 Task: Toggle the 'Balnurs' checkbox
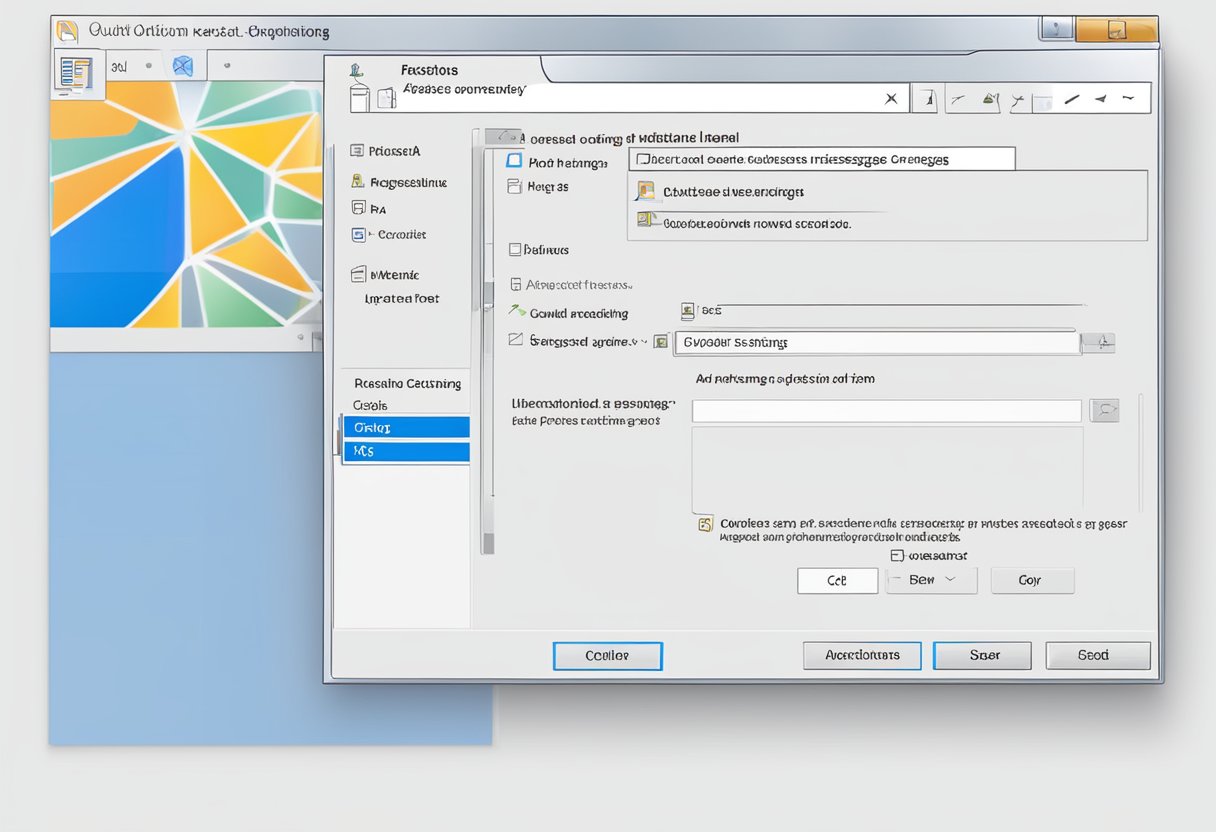(514, 250)
